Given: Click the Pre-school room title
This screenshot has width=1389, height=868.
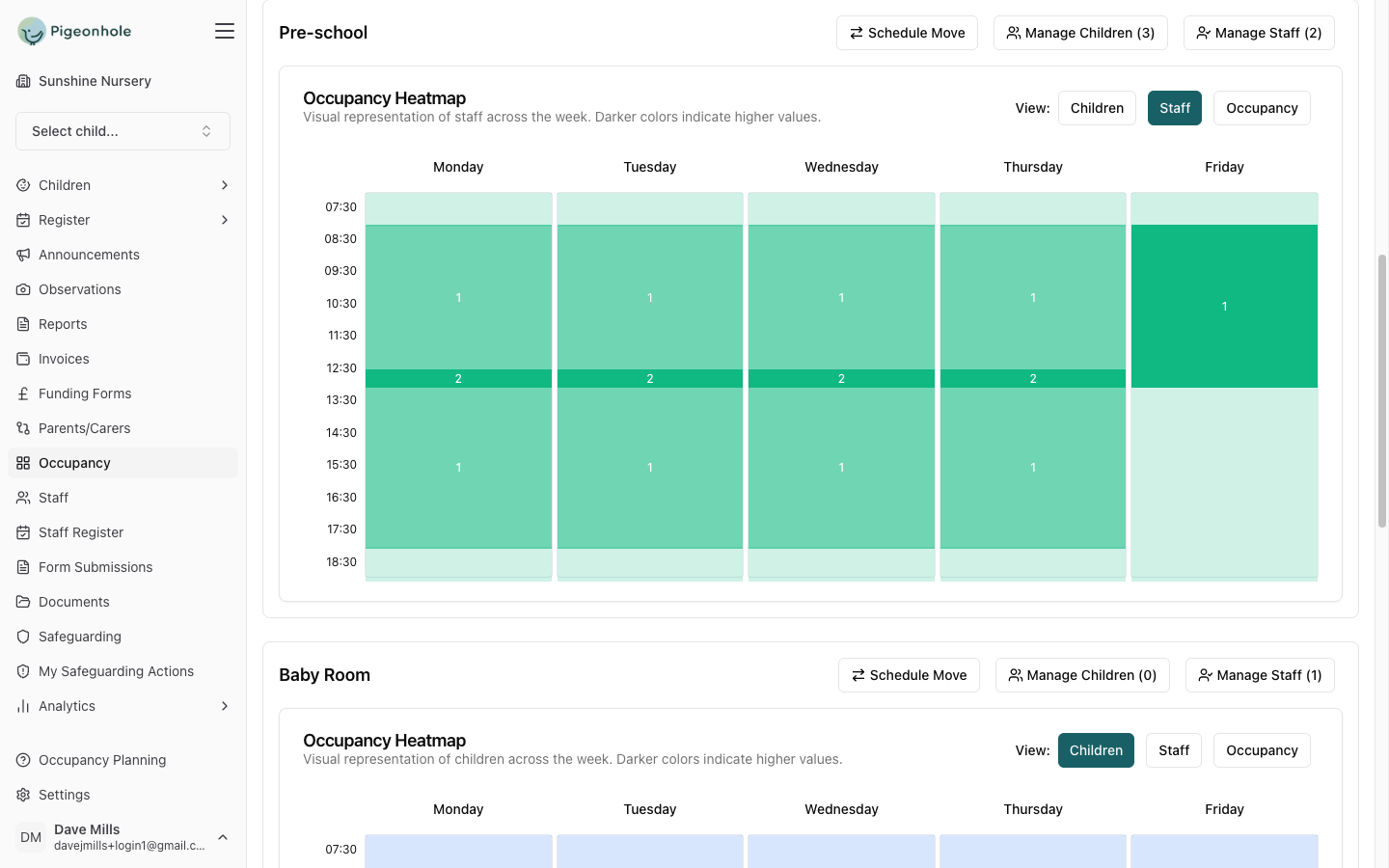Looking at the screenshot, I should 323,33.
